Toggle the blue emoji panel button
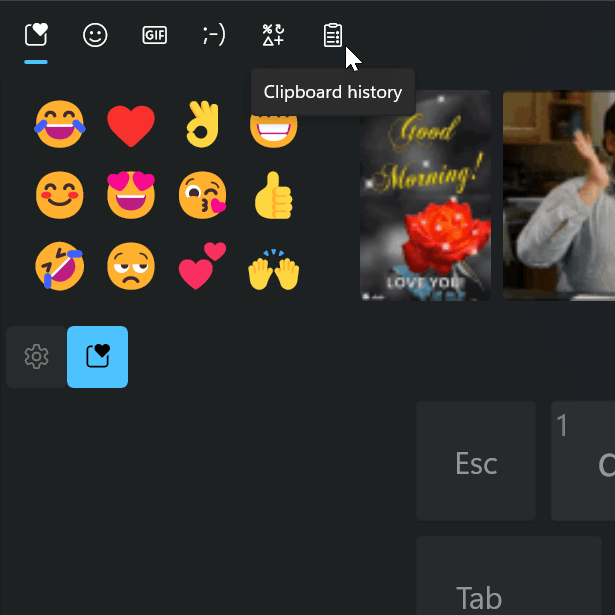The width and height of the screenshot is (615, 615). 97,357
